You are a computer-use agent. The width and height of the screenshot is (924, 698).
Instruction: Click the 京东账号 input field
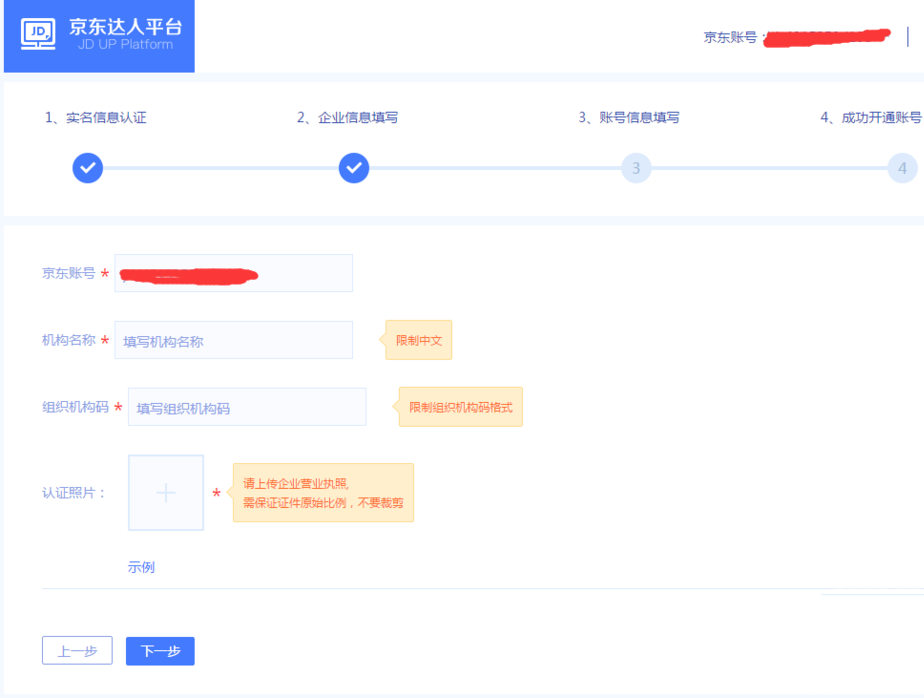(234, 273)
